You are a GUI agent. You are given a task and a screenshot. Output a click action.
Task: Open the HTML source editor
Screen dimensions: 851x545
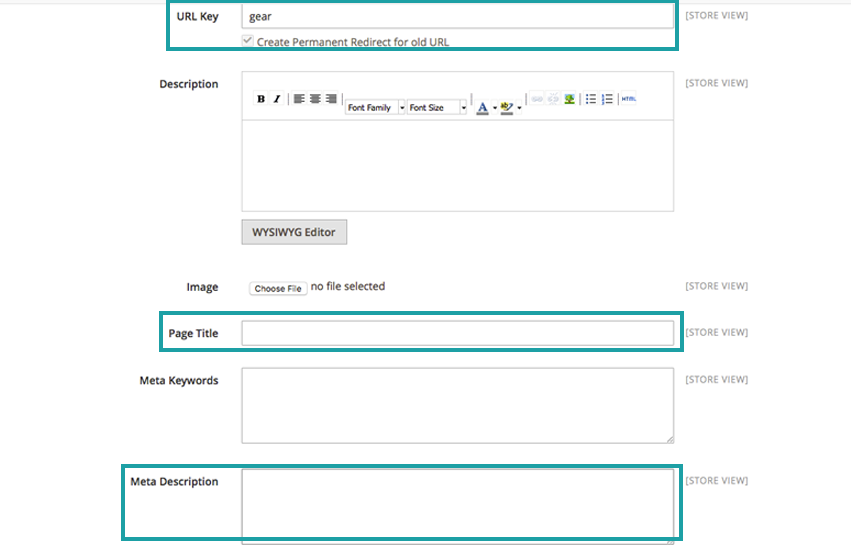628,99
